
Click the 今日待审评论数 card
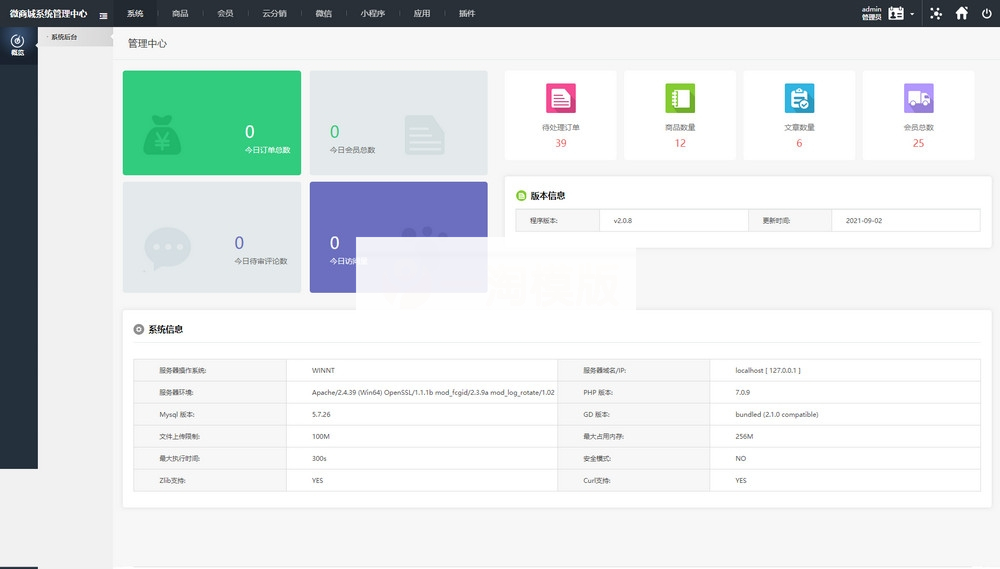click(212, 237)
